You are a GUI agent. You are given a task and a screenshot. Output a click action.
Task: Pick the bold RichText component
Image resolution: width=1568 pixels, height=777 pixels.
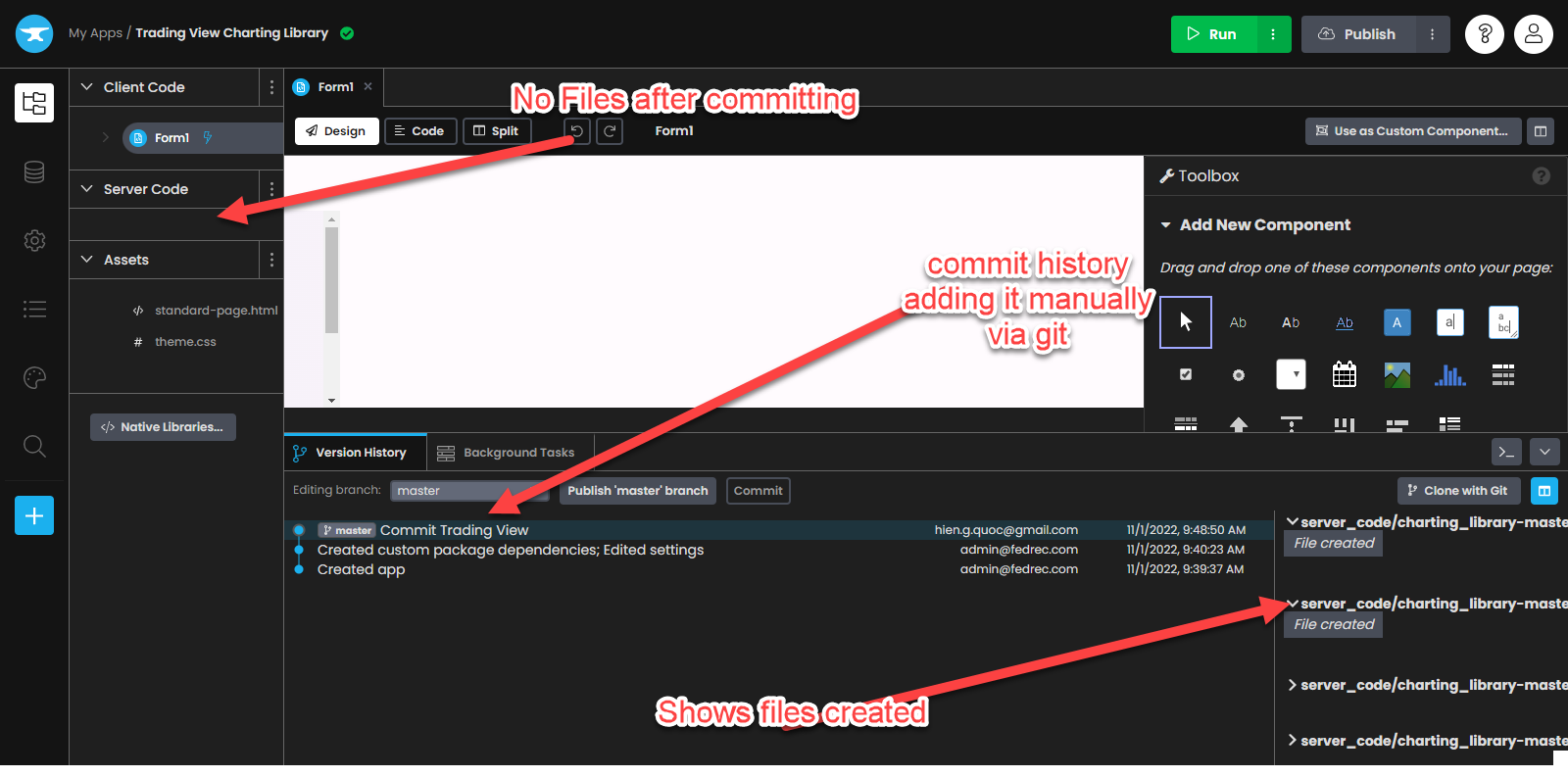pyautogui.click(x=1291, y=322)
